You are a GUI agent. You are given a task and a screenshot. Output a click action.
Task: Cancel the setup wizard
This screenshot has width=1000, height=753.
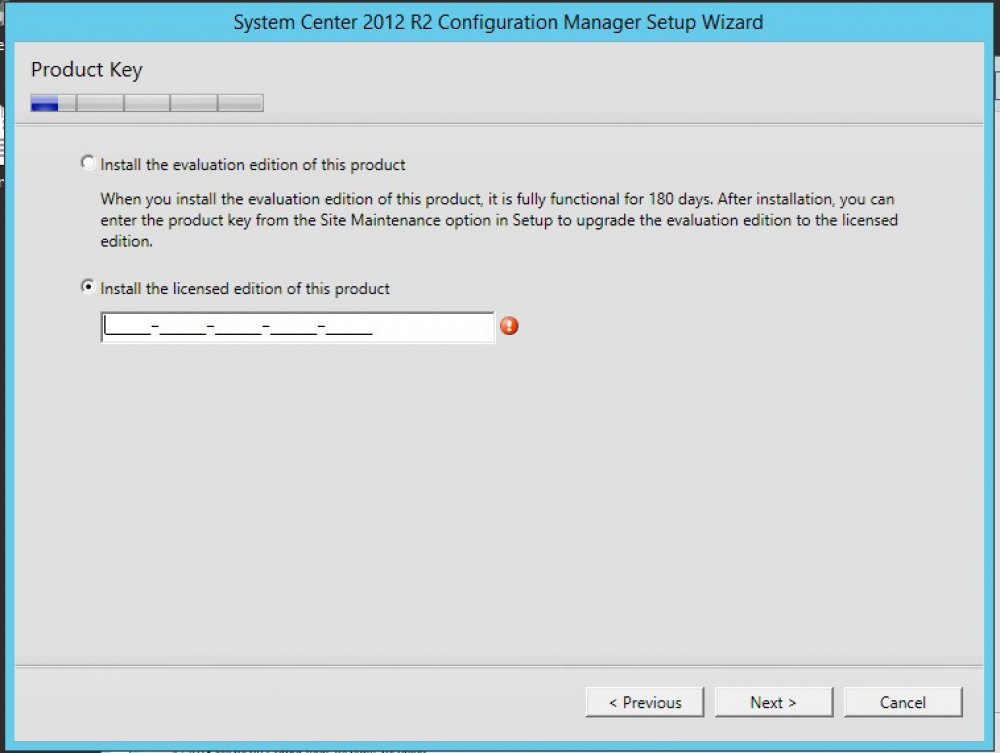click(x=902, y=702)
